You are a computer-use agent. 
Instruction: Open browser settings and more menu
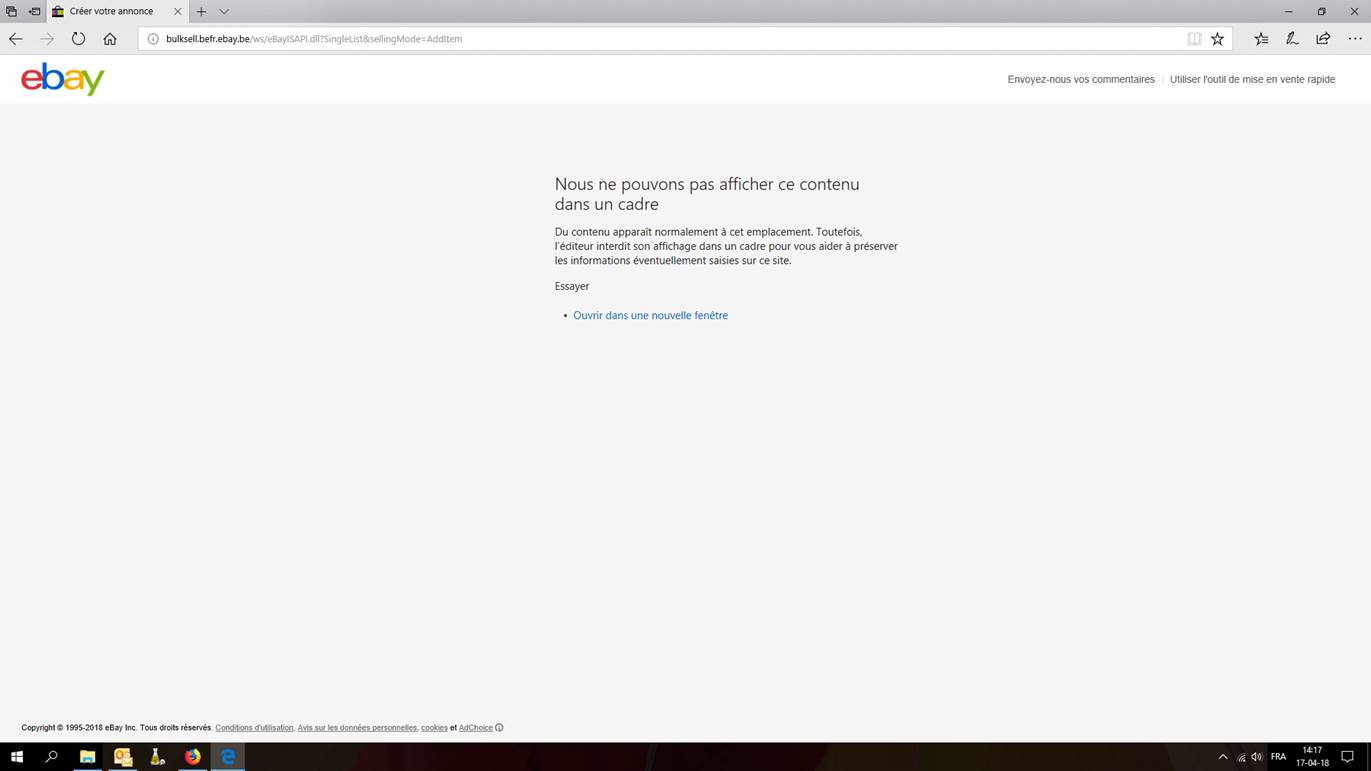point(1355,39)
